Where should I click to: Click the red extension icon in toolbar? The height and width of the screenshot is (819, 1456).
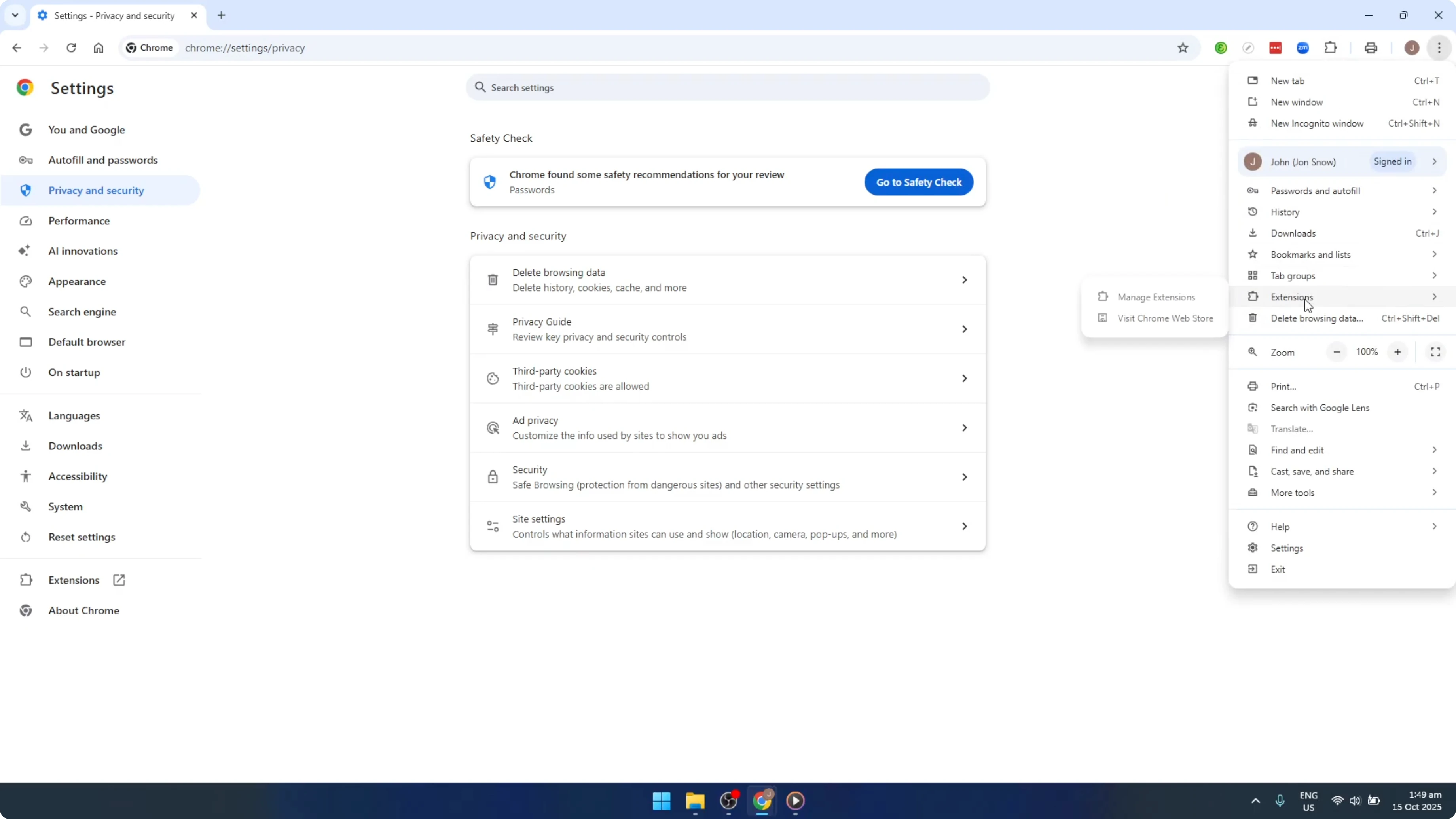click(x=1276, y=48)
